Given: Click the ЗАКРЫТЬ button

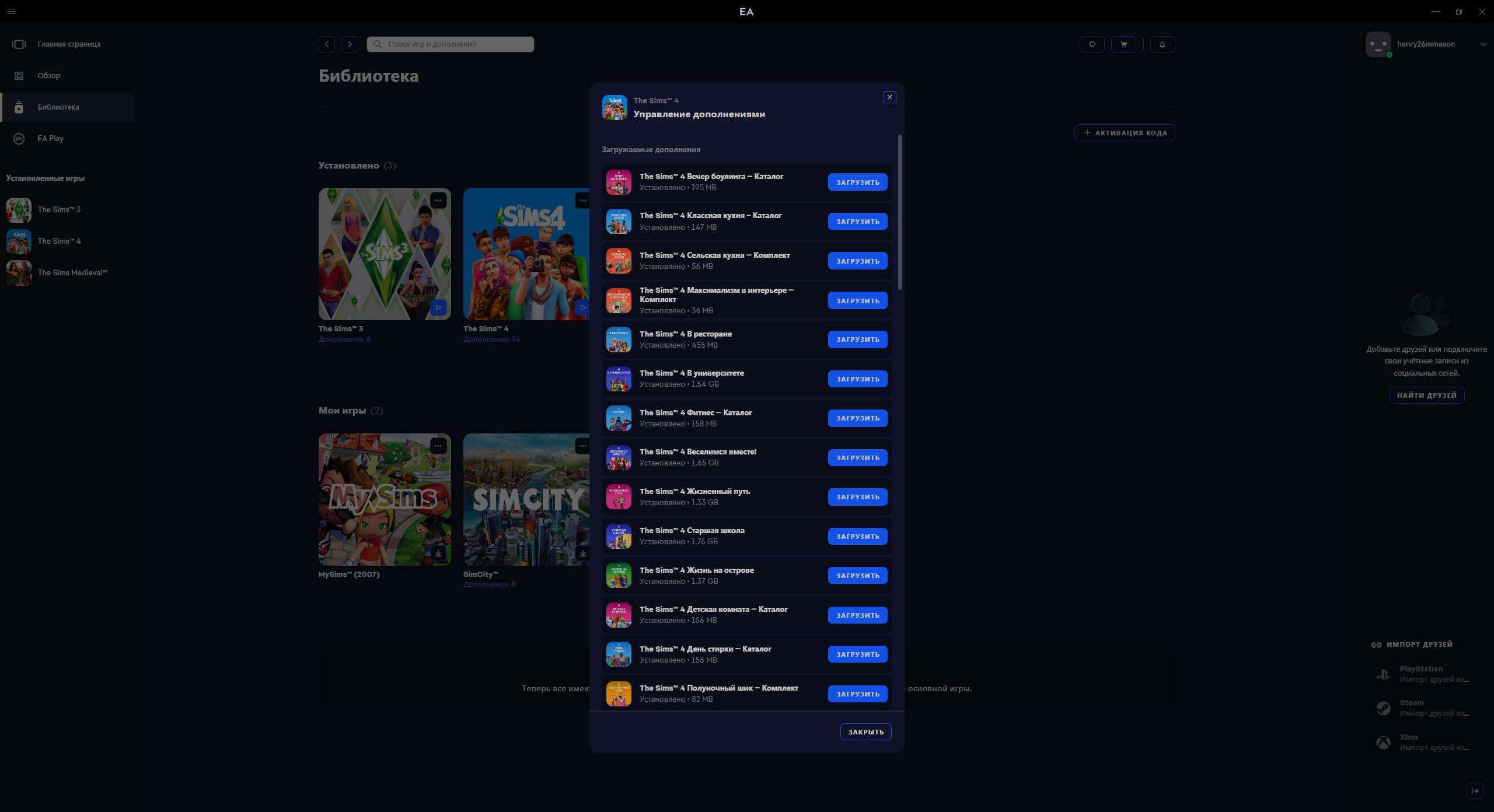Looking at the screenshot, I should pyautogui.click(x=865, y=732).
